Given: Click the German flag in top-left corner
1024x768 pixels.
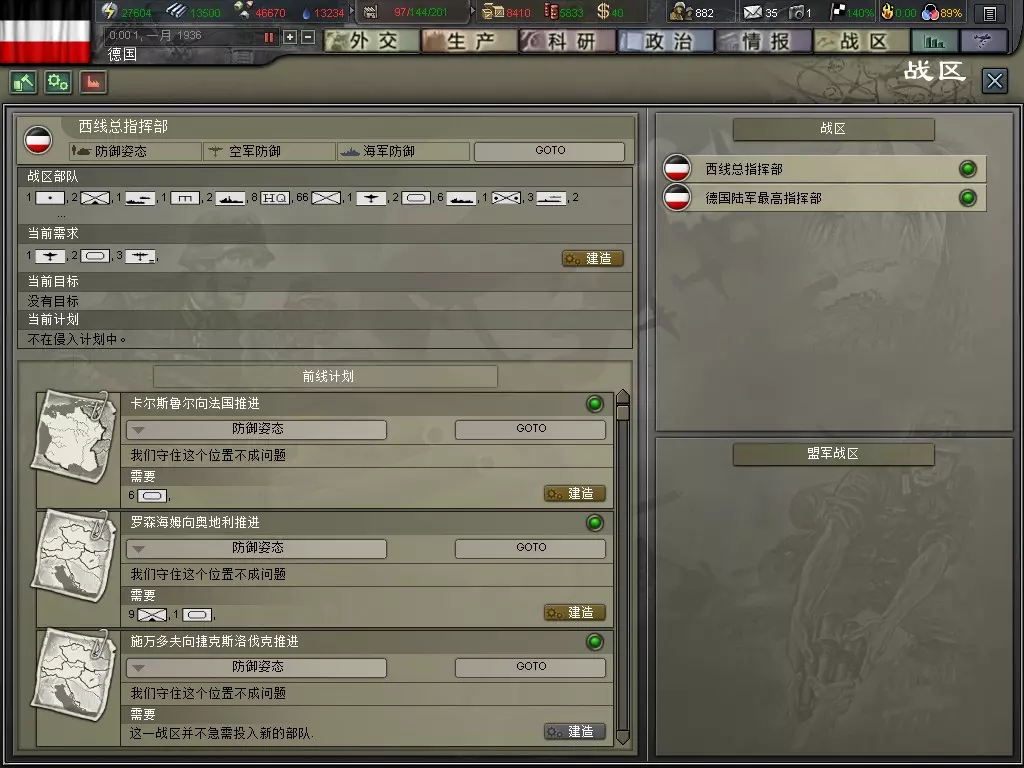Looking at the screenshot, I should [x=45, y=33].
